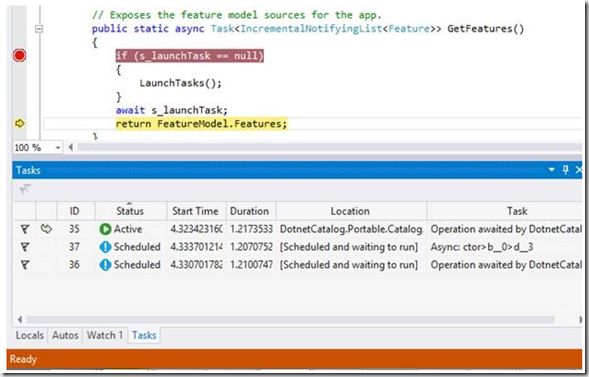Click current-task arrow icon on row 35
The width and height of the screenshot is (589, 377).
click(46, 228)
